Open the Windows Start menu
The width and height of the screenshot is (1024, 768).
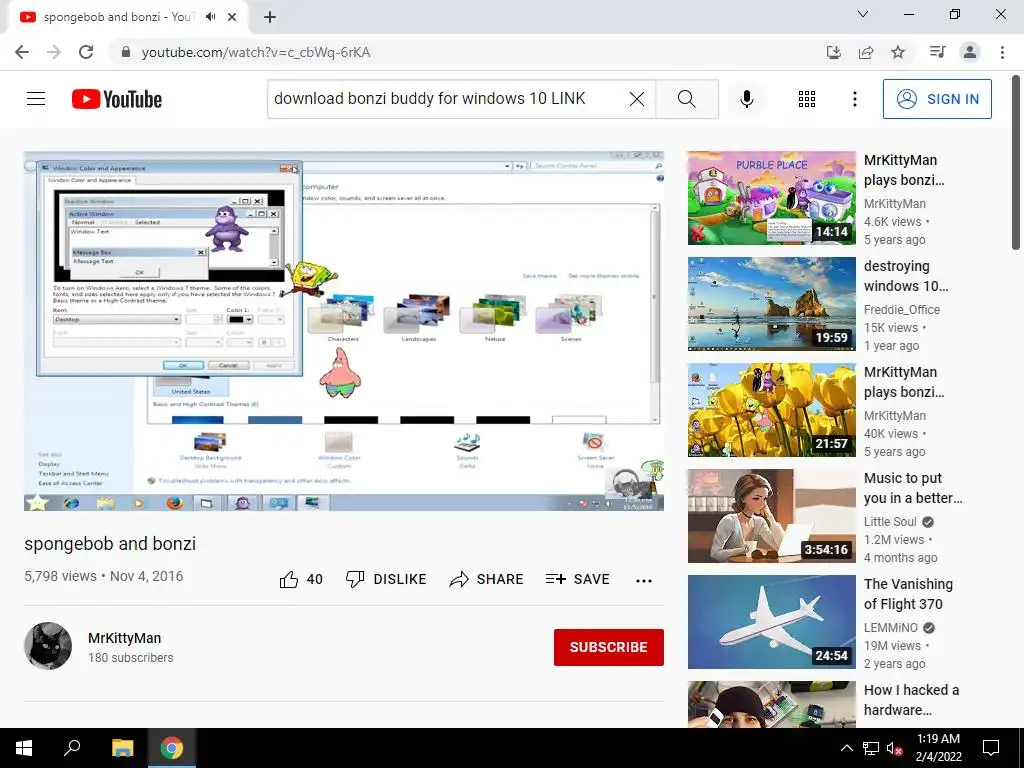coord(24,748)
